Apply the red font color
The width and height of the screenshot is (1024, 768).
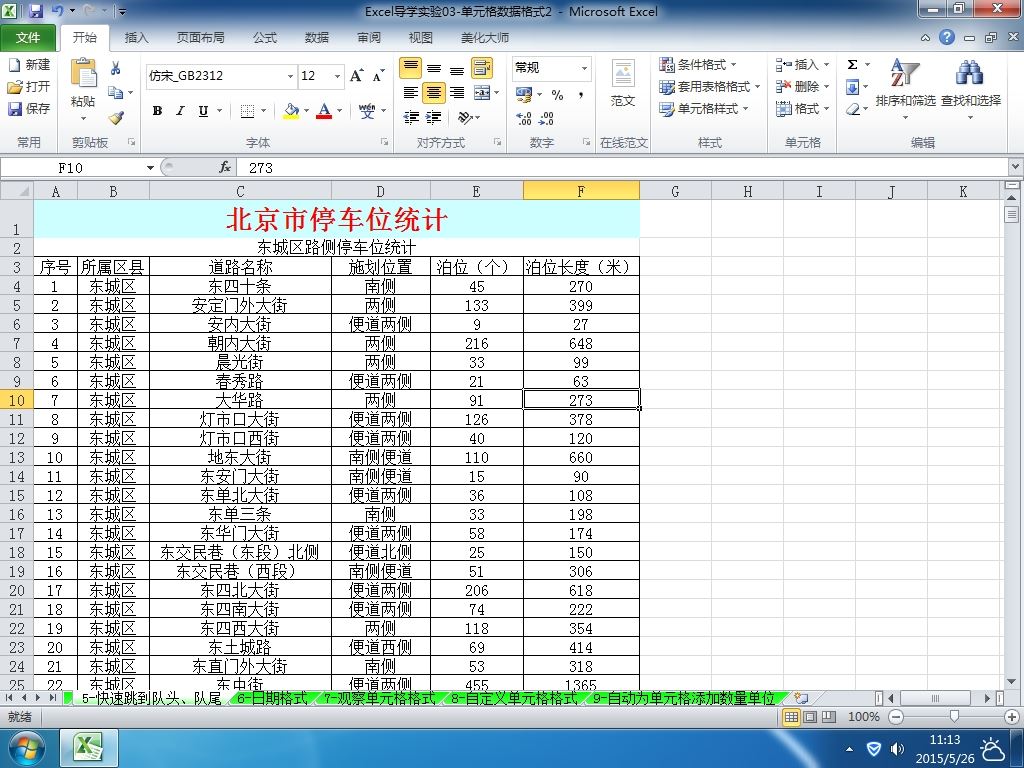(x=325, y=111)
